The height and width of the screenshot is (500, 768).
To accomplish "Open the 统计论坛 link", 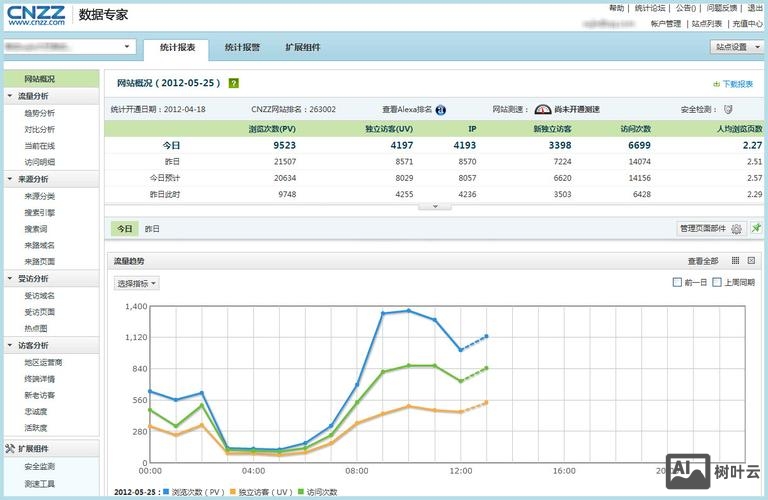I will click(x=650, y=8).
